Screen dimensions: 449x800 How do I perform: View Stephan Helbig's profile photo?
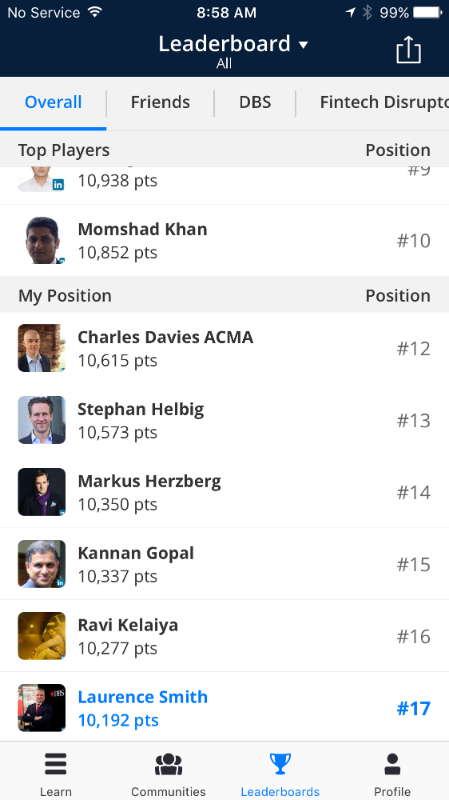pyautogui.click(x=42, y=420)
